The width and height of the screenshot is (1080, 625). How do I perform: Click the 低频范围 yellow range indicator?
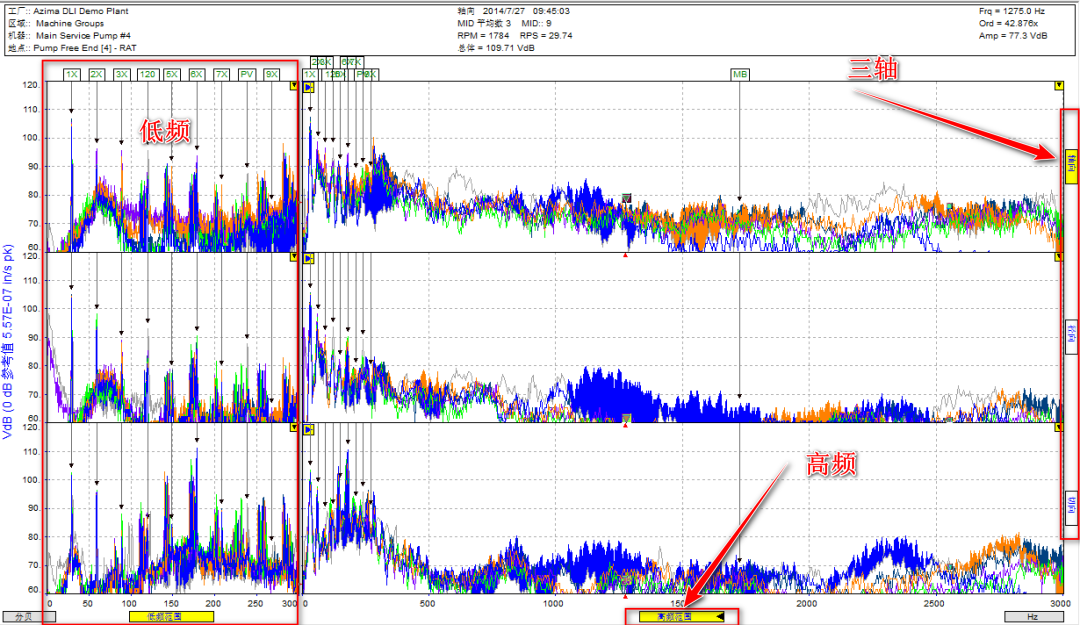(x=170, y=618)
